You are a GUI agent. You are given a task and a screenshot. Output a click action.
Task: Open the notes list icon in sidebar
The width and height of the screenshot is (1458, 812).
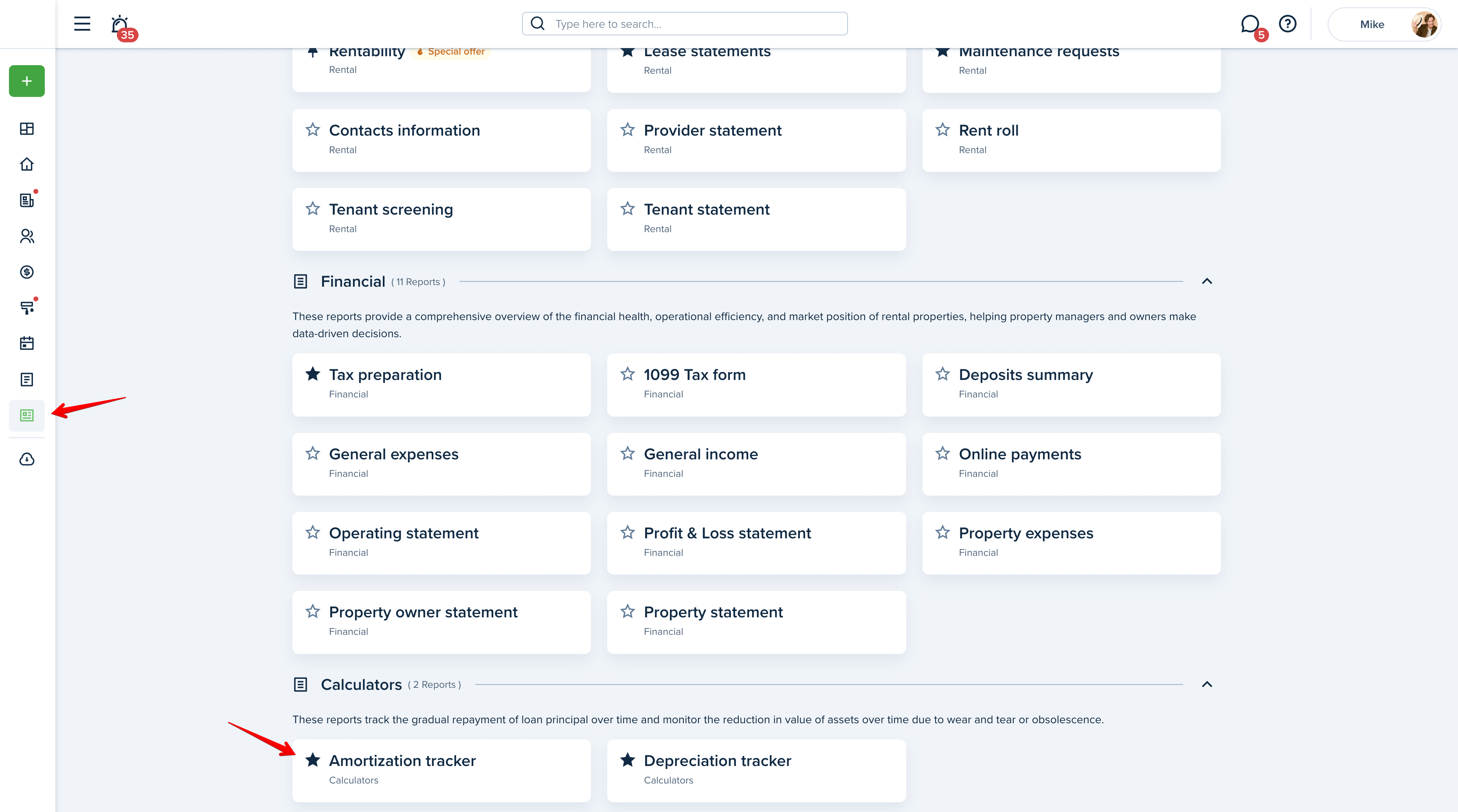(x=26, y=380)
